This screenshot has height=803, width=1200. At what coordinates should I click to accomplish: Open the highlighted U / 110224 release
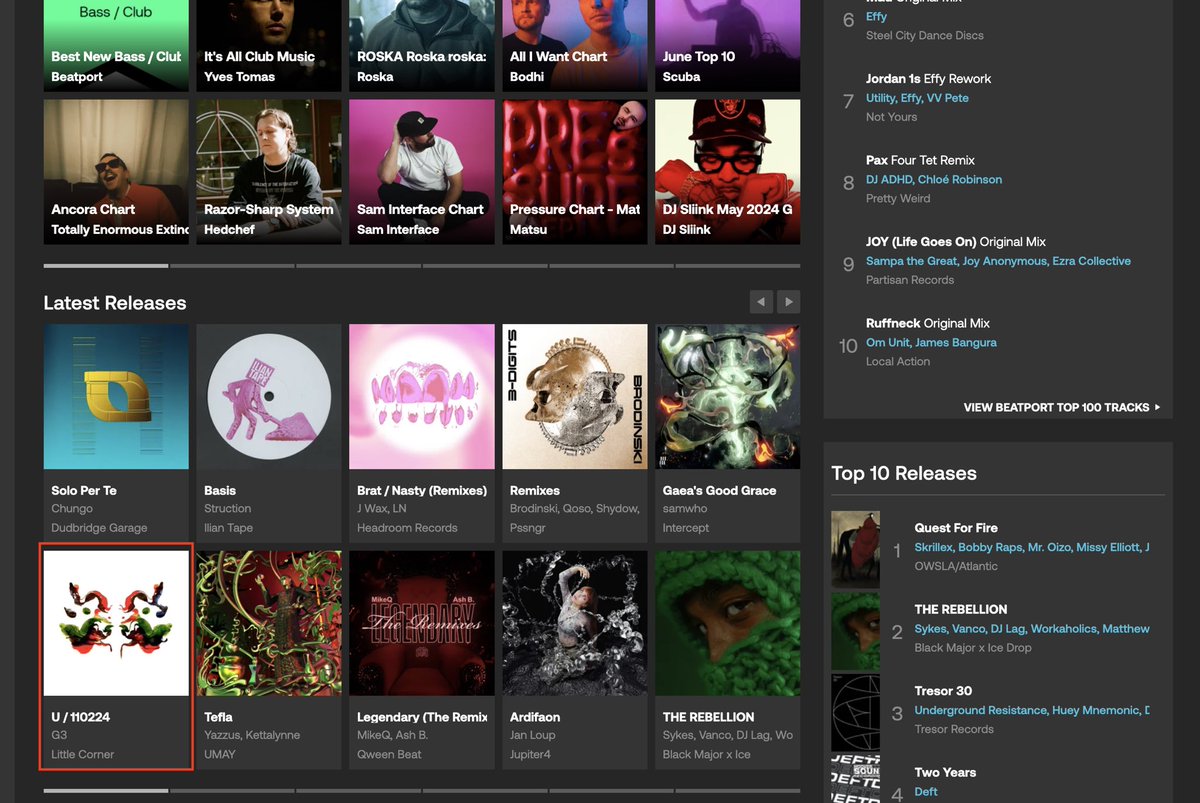click(115, 622)
